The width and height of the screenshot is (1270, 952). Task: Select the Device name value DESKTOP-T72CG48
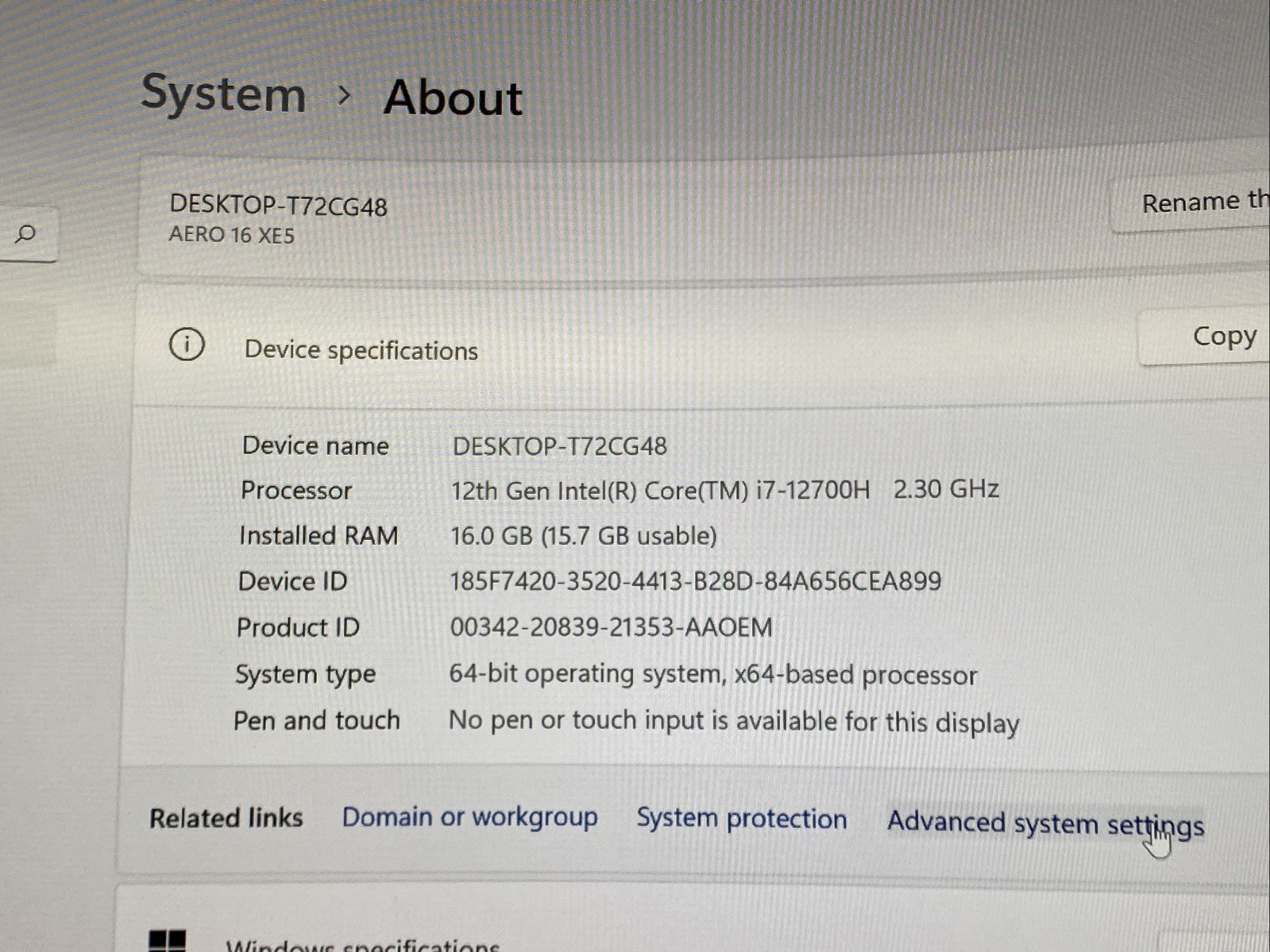559,446
